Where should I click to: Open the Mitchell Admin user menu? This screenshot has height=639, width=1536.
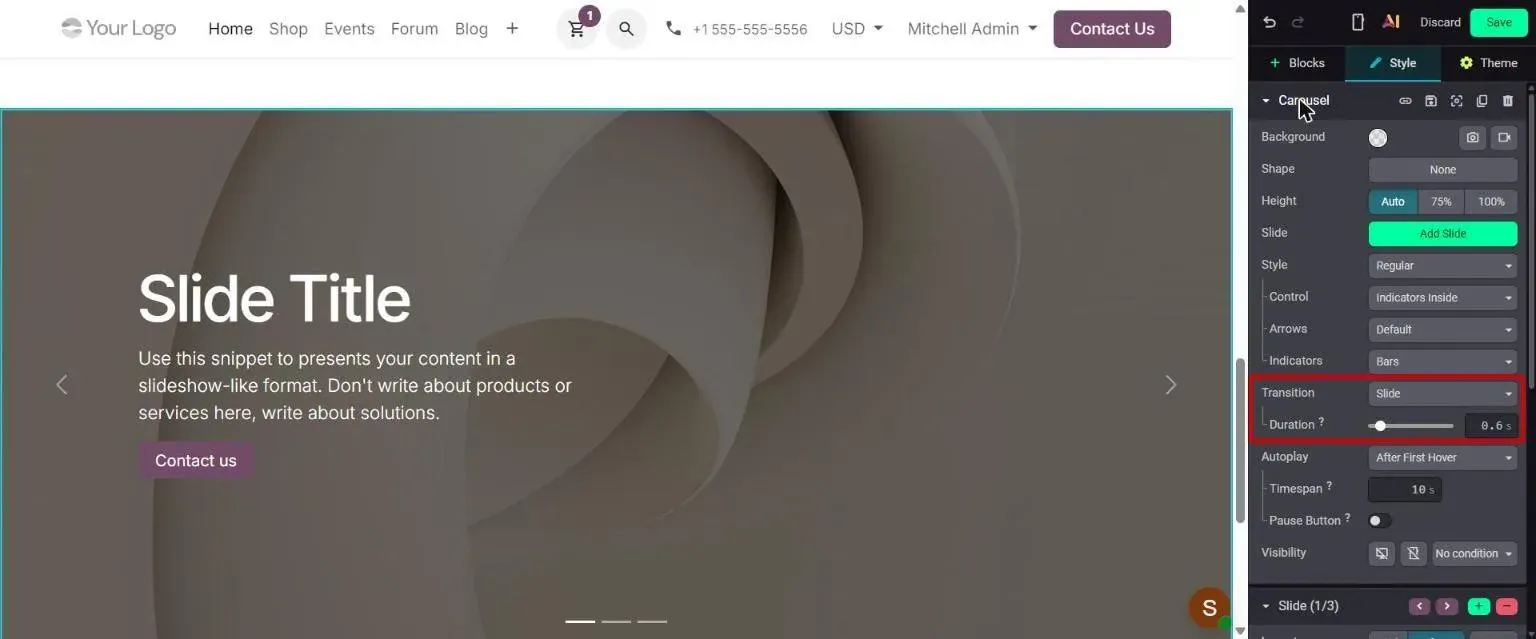click(972, 29)
